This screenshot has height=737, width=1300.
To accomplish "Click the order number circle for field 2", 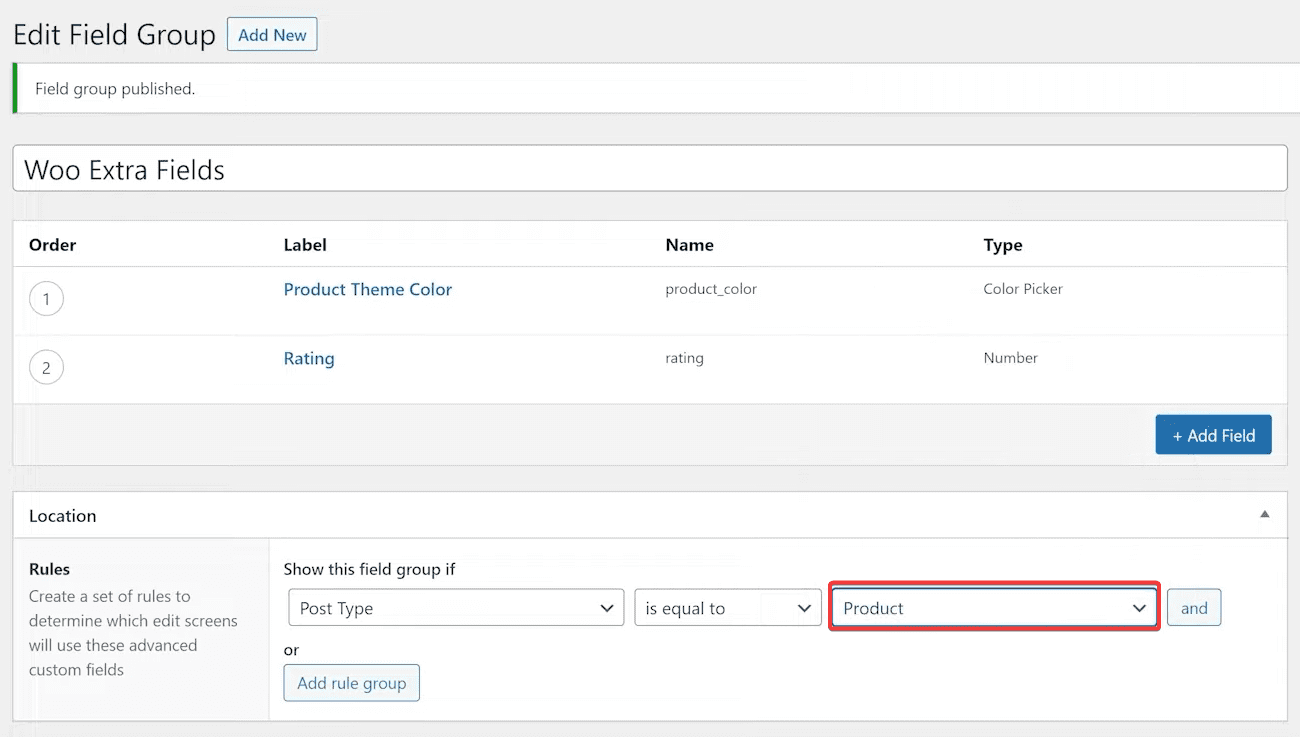I will click(46, 367).
